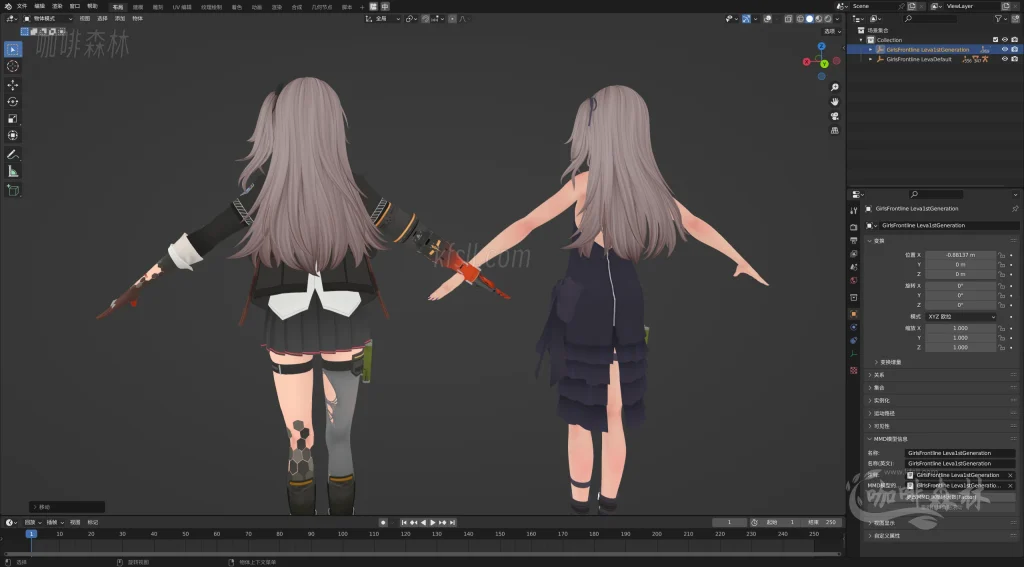Image resolution: width=1024 pixels, height=567 pixels.
Task: Select the Add Cube tool
Action: click(x=12, y=190)
